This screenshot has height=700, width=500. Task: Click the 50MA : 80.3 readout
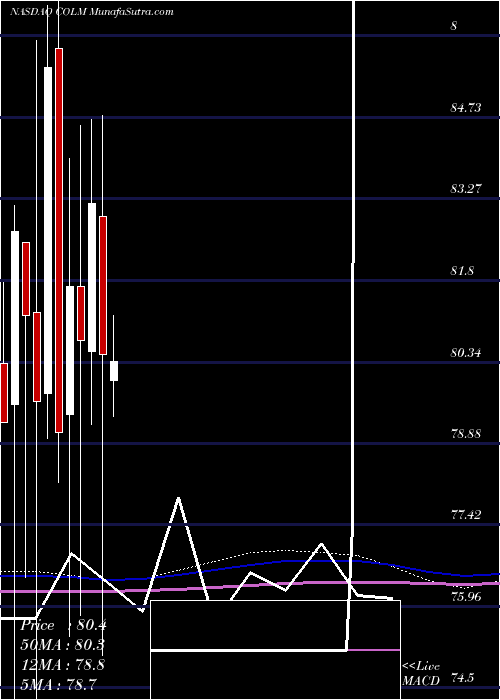tap(64, 645)
